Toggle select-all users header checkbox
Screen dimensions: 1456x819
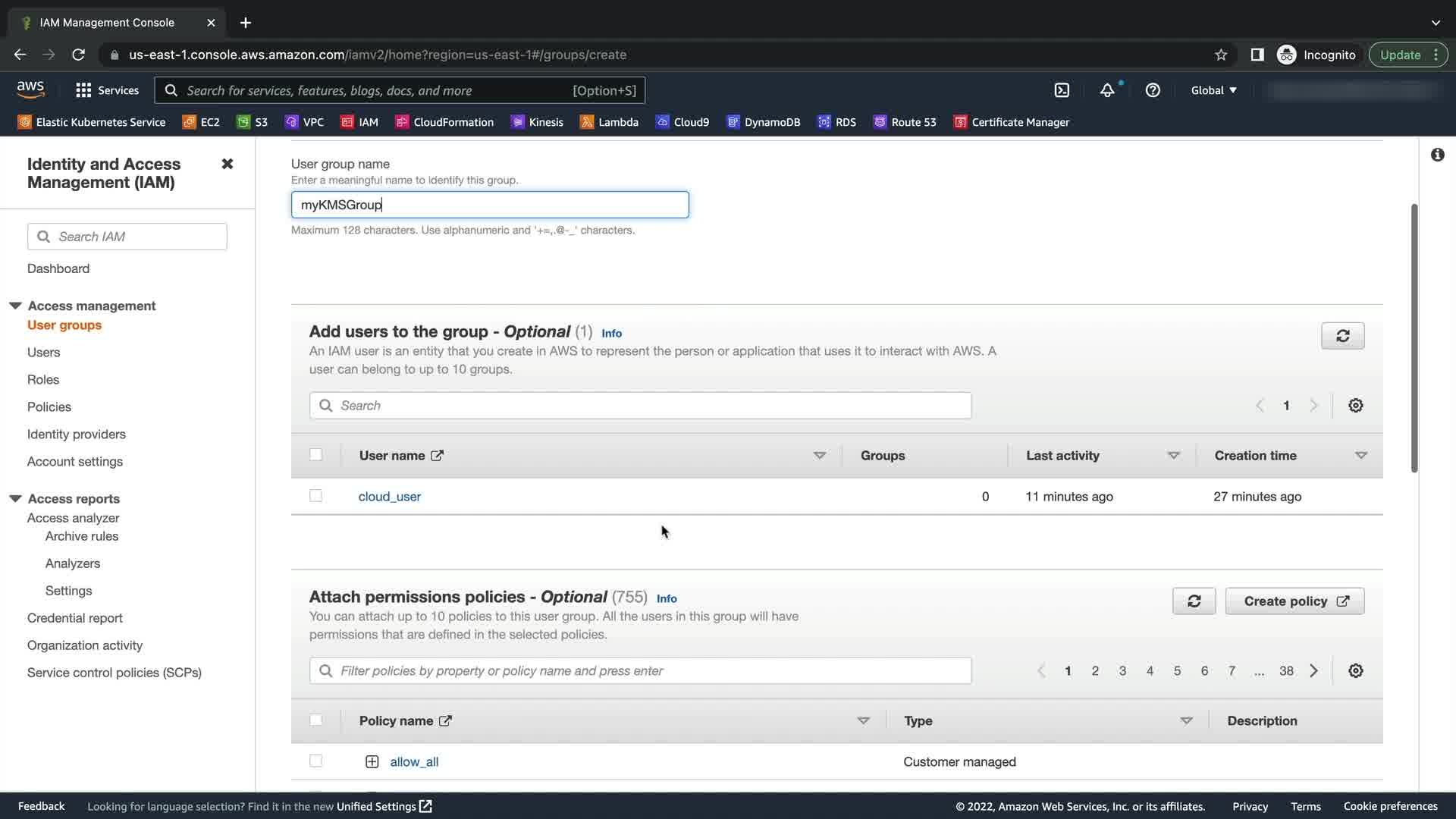316,455
